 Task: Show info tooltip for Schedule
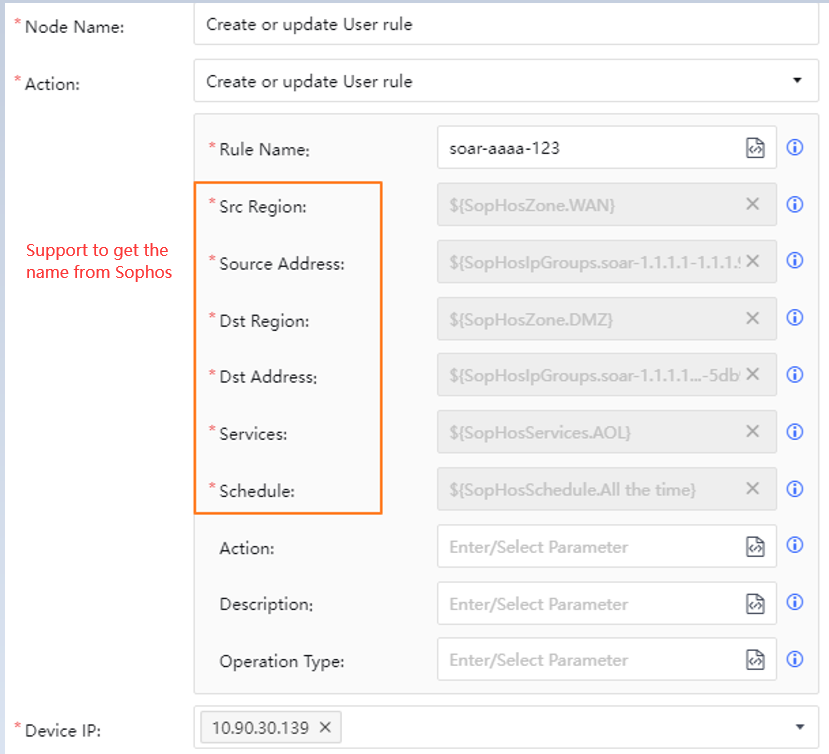coord(796,489)
